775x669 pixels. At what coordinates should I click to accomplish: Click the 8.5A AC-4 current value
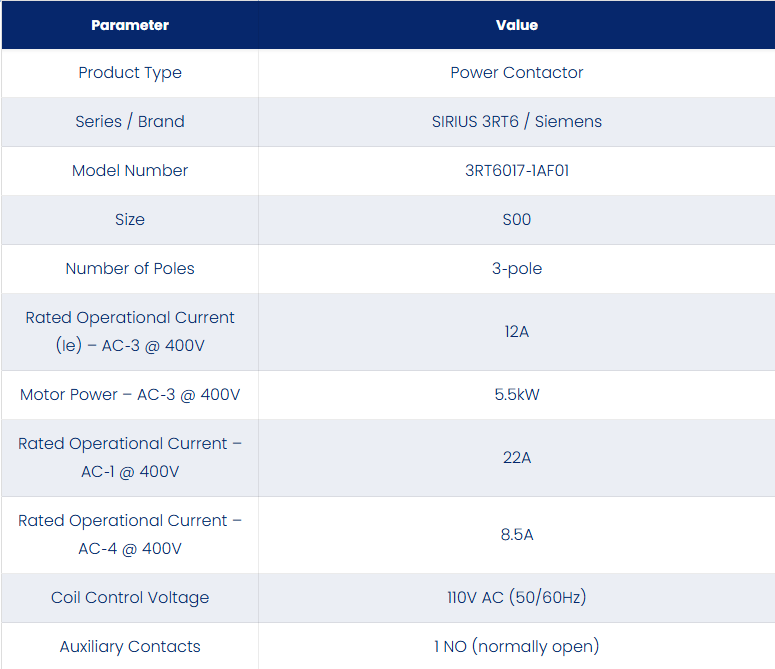pyautogui.click(x=517, y=535)
